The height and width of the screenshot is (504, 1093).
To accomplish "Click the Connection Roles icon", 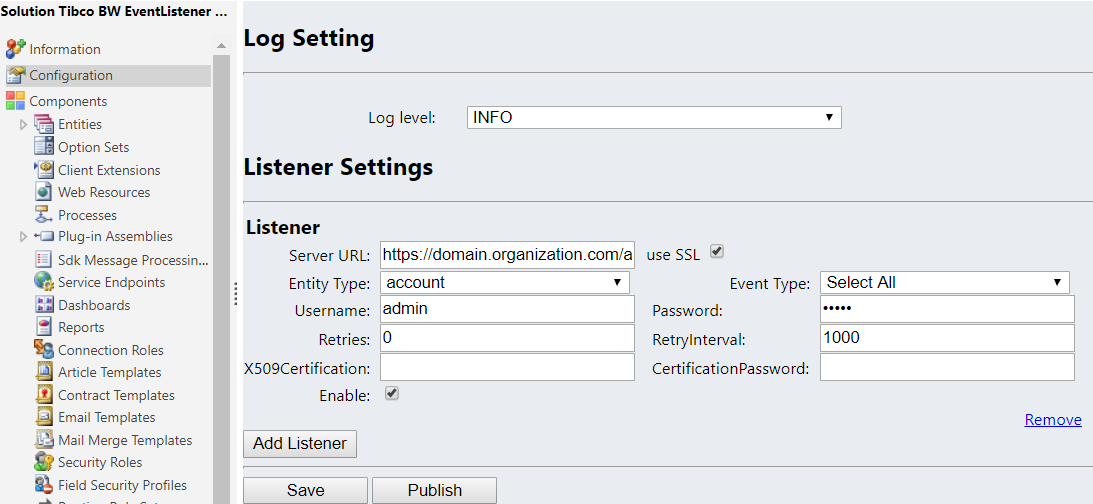I will point(44,349).
